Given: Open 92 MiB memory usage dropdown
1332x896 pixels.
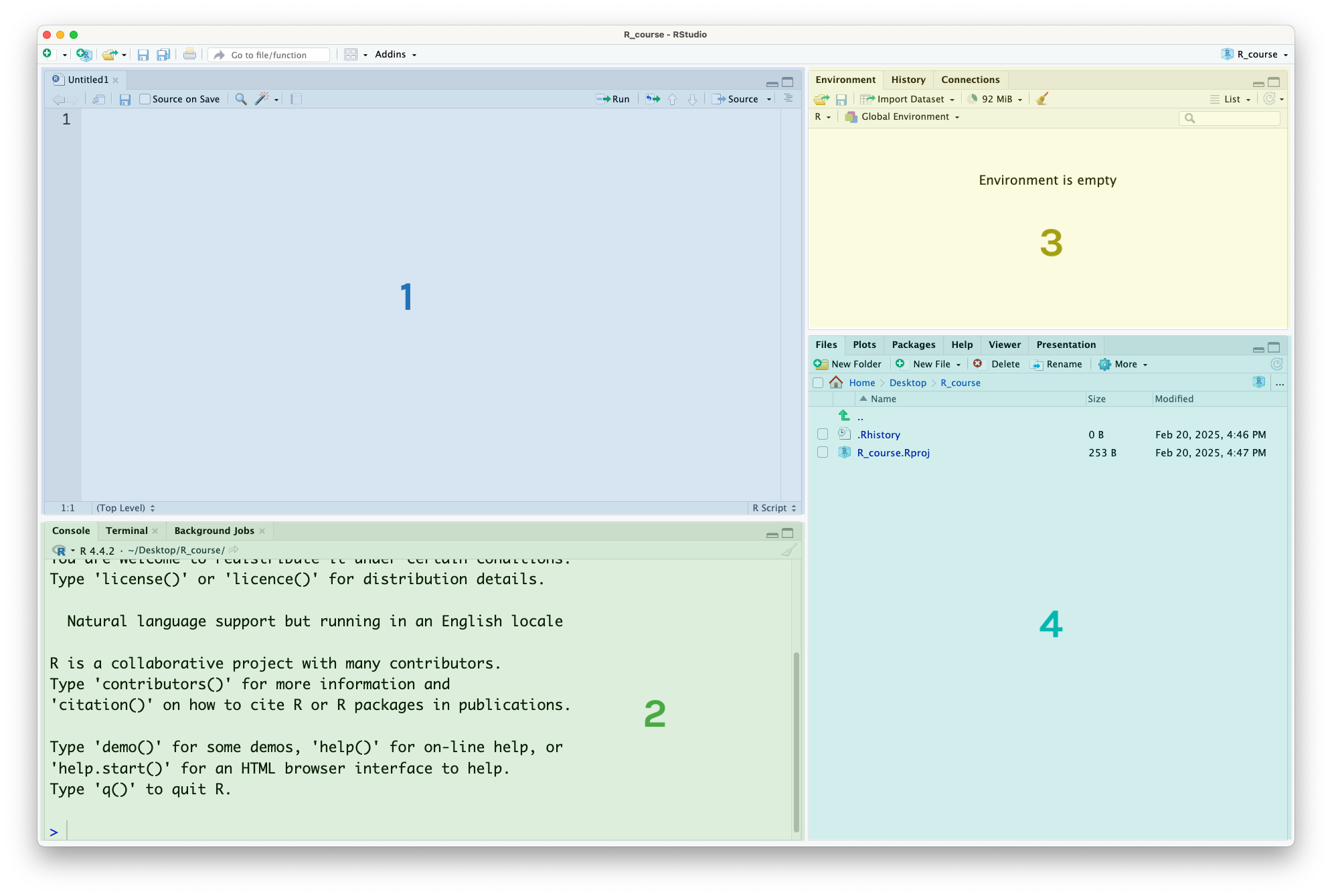Looking at the screenshot, I should pos(995,99).
